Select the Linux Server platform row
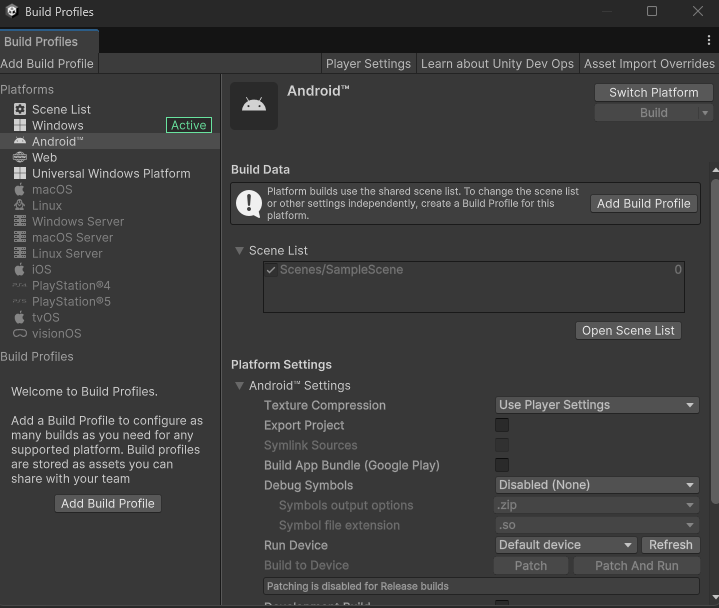The image size is (719, 608). 110,253
